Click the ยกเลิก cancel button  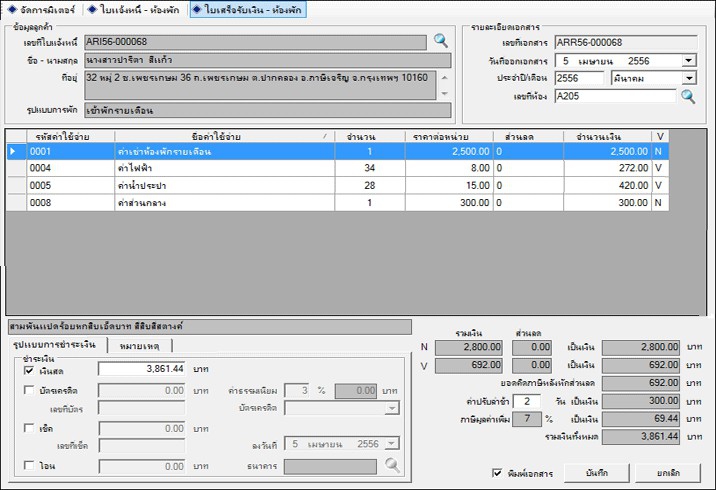click(668, 473)
